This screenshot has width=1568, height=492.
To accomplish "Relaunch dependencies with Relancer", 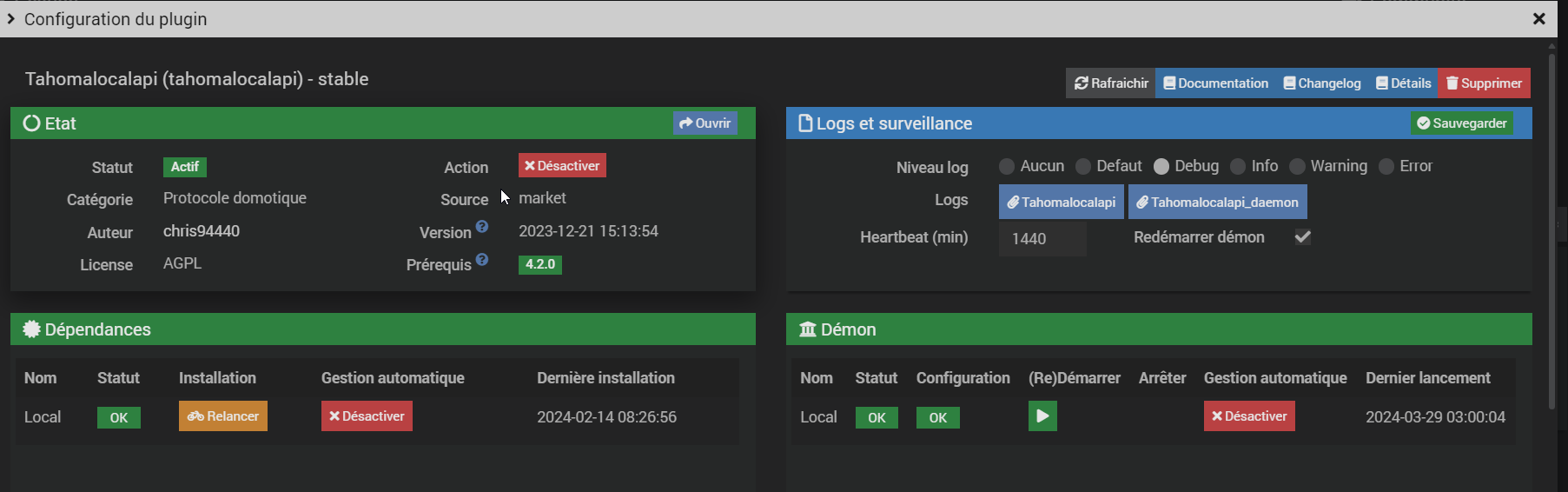I will 223,416.
